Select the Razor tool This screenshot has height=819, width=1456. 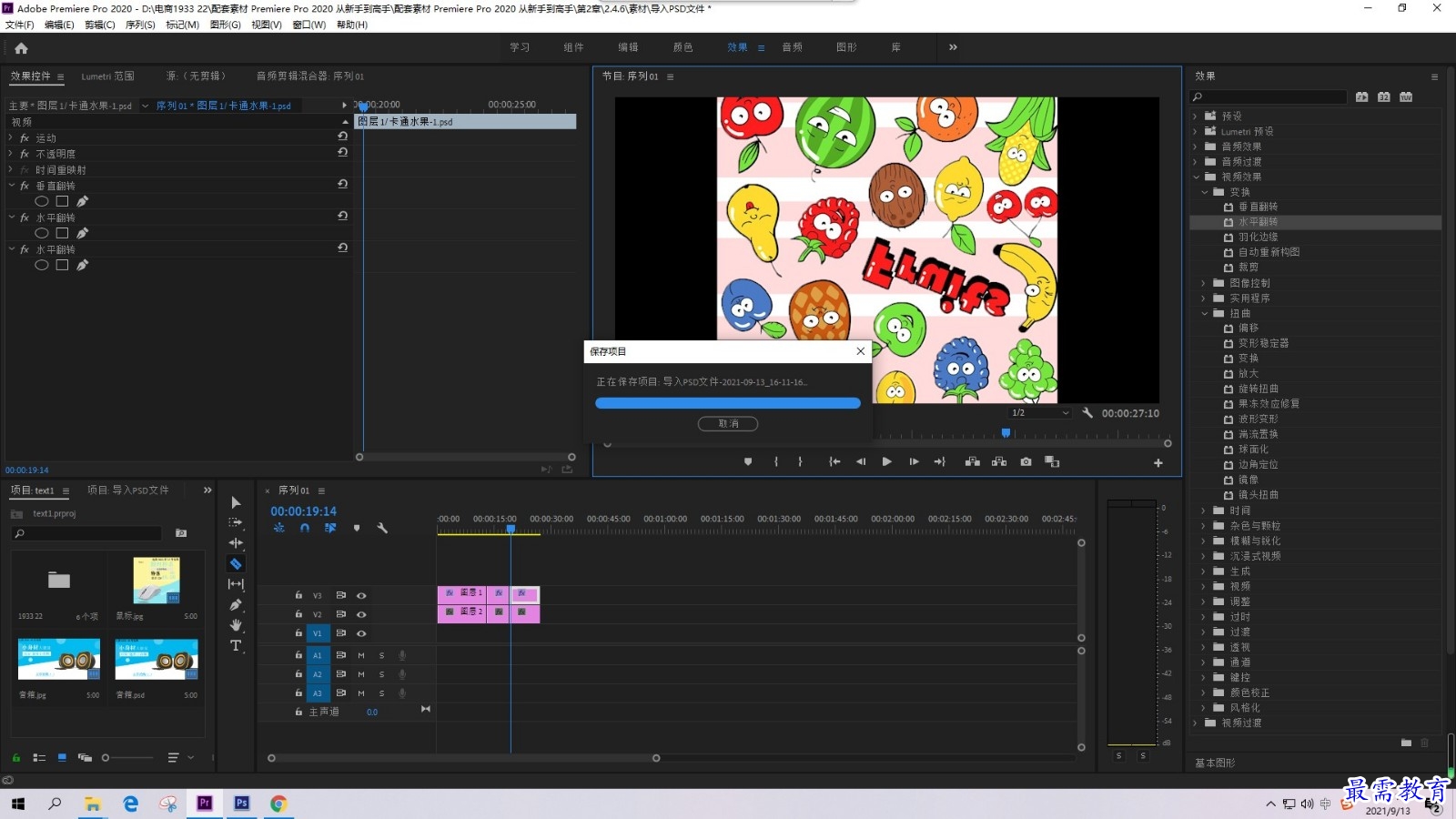click(x=236, y=563)
